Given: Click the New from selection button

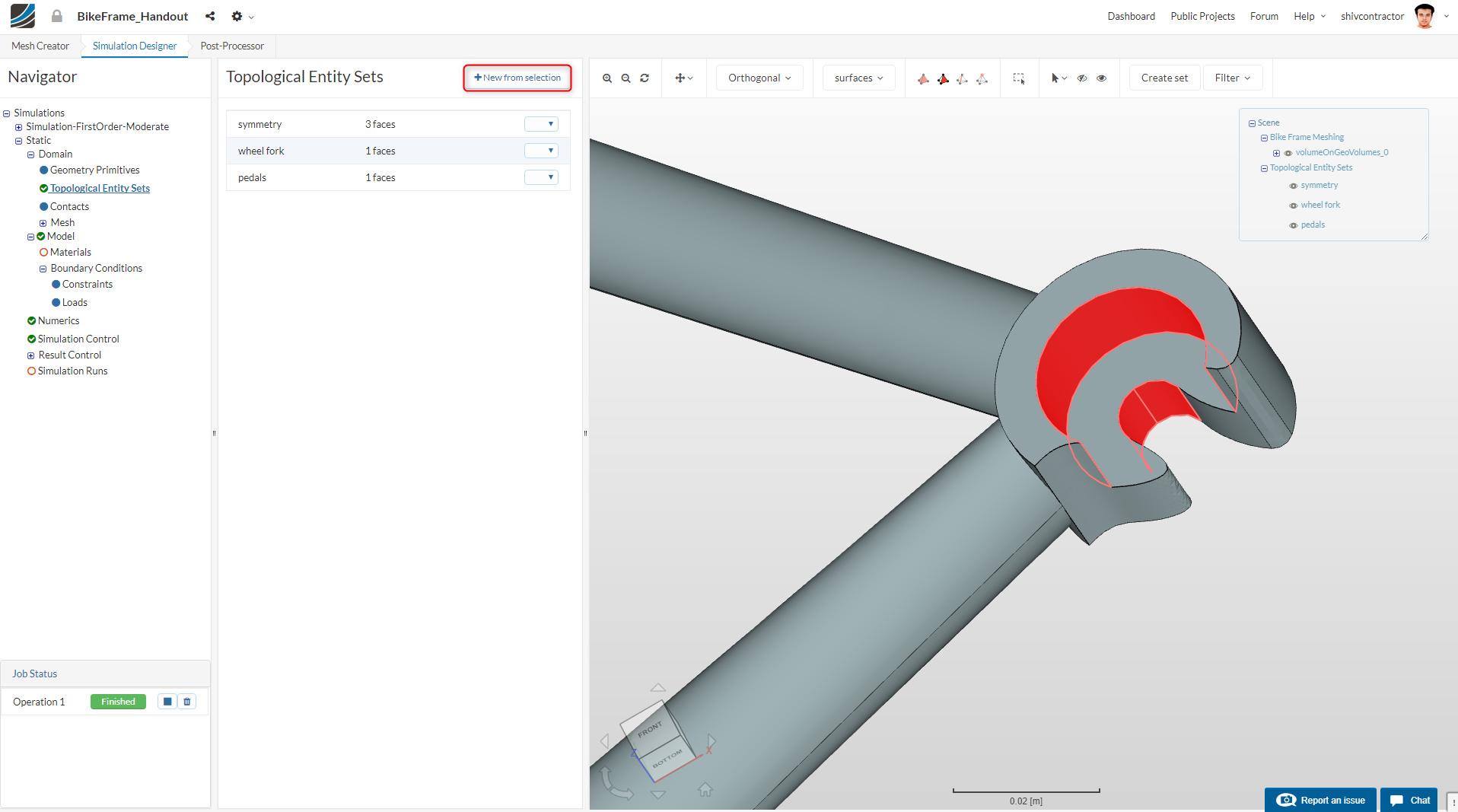Looking at the screenshot, I should (517, 78).
